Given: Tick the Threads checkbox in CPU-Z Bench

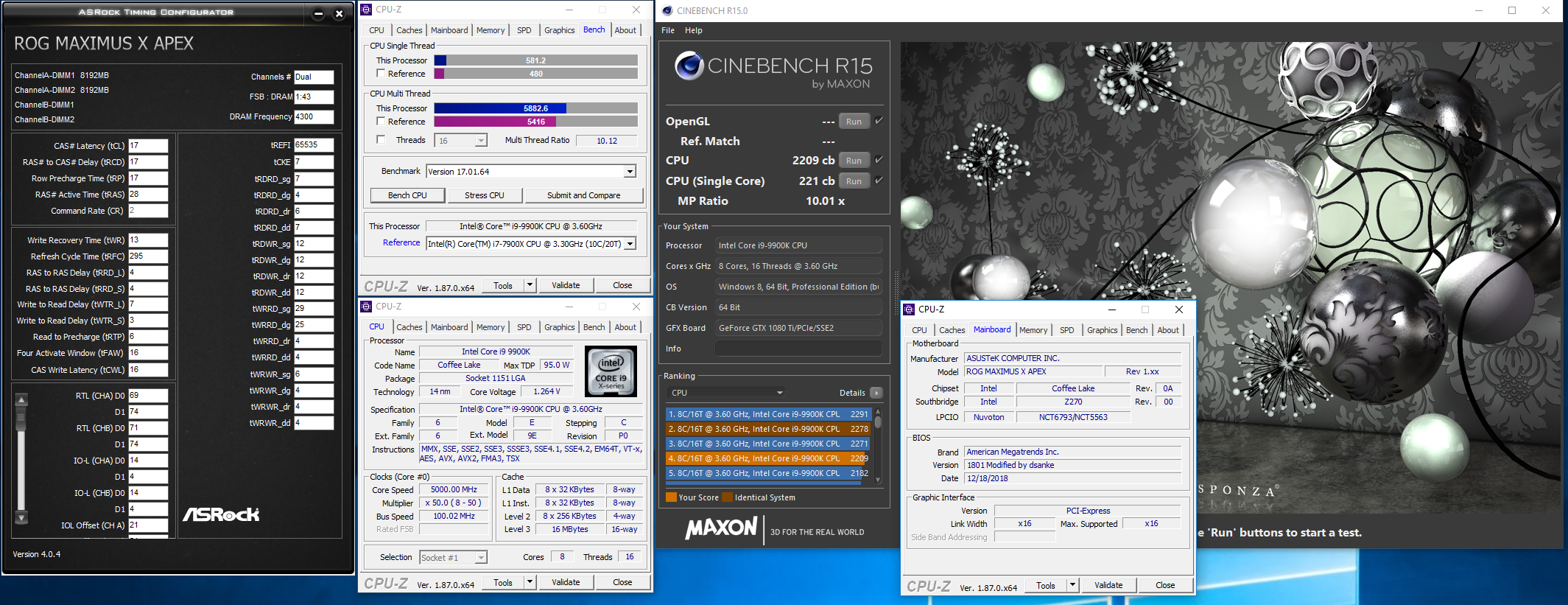Looking at the screenshot, I should (x=381, y=140).
